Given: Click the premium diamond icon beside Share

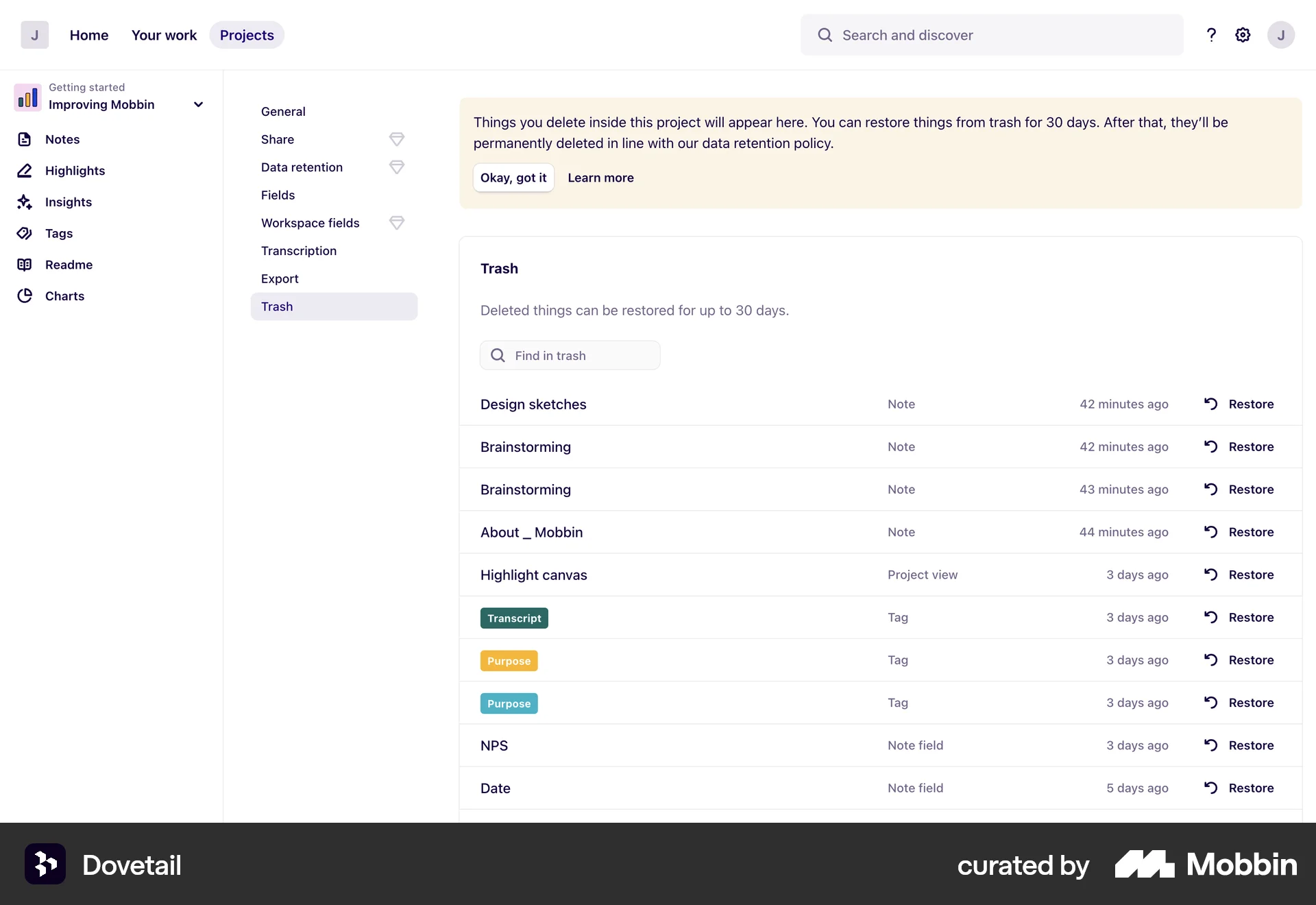Looking at the screenshot, I should coord(396,139).
